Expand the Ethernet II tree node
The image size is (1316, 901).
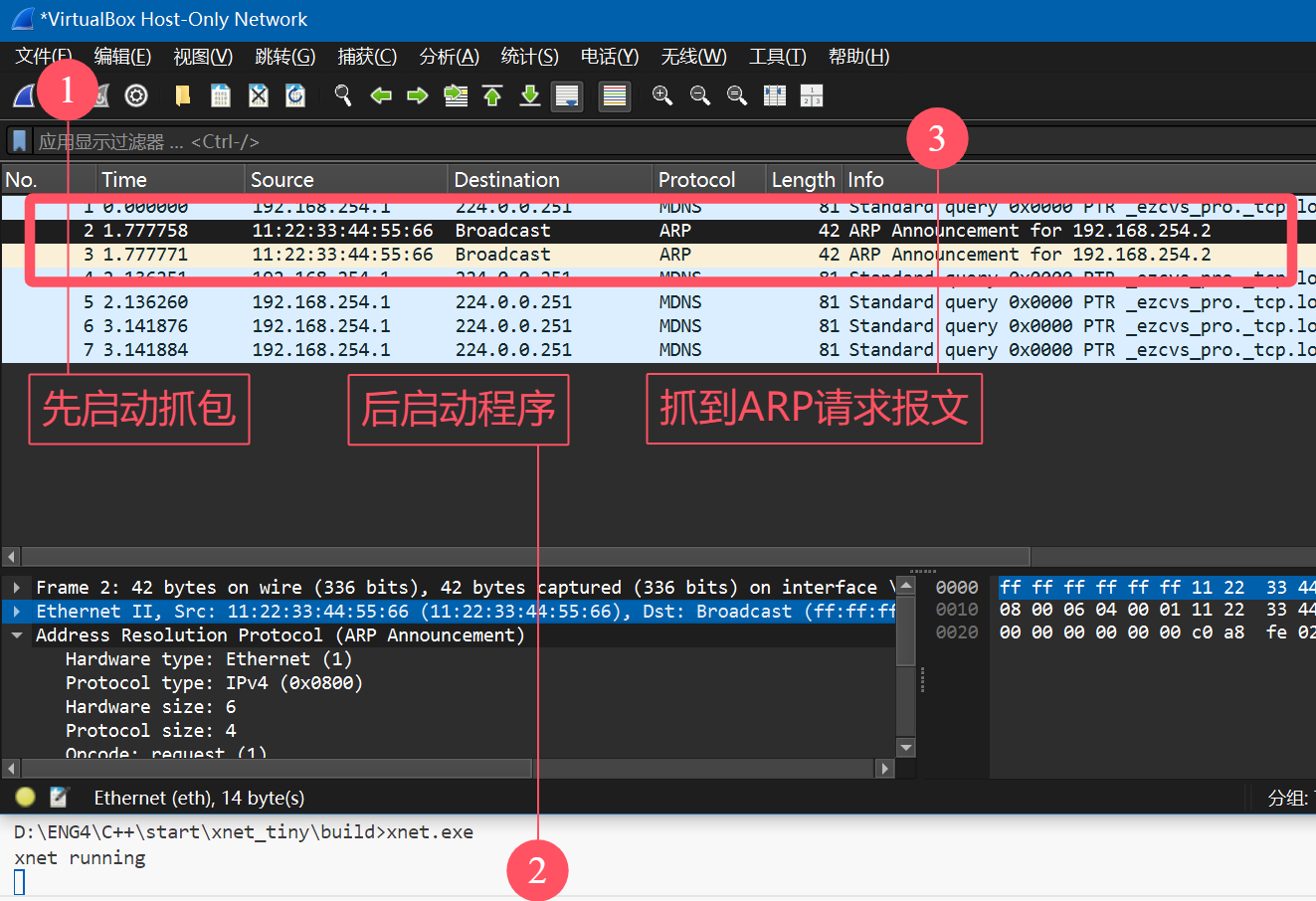(17, 612)
